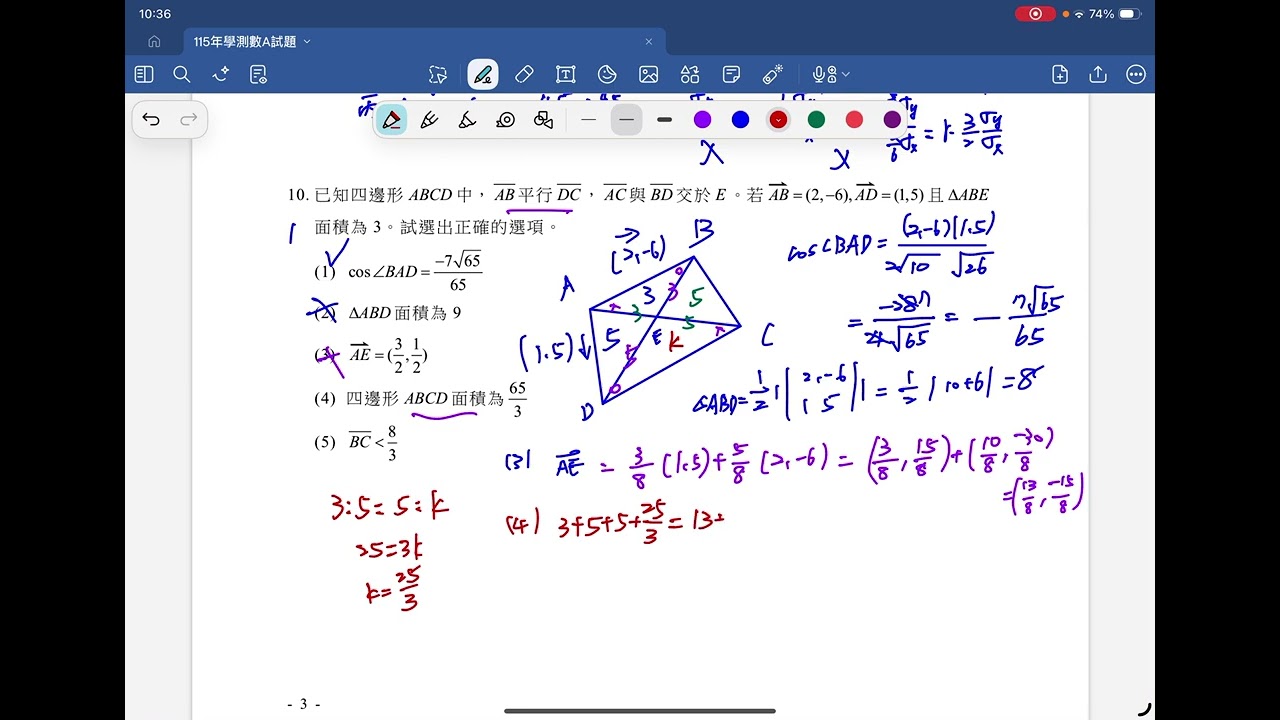Open the shapes elements tool
The image size is (1280, 720).
(690, 74)
